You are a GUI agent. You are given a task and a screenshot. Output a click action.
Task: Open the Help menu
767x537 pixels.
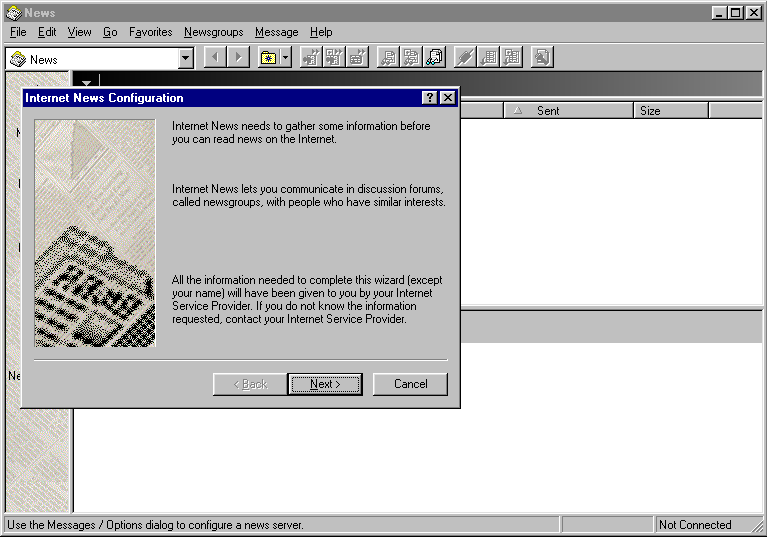(321, 32)
